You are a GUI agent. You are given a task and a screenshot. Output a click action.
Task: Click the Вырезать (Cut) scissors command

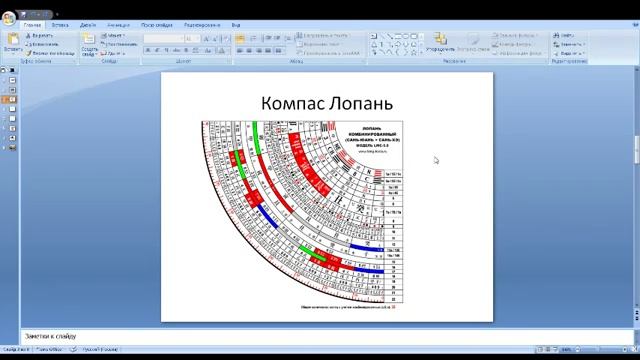[40, 36]
